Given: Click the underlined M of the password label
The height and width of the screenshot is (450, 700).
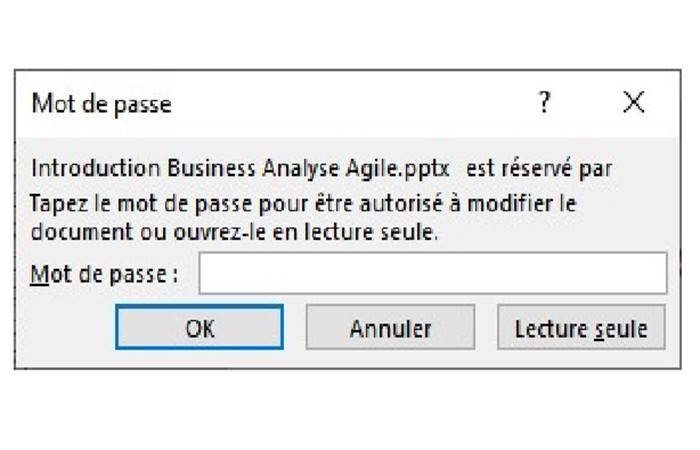Looking at the screenshot, I should click(39, 274).
